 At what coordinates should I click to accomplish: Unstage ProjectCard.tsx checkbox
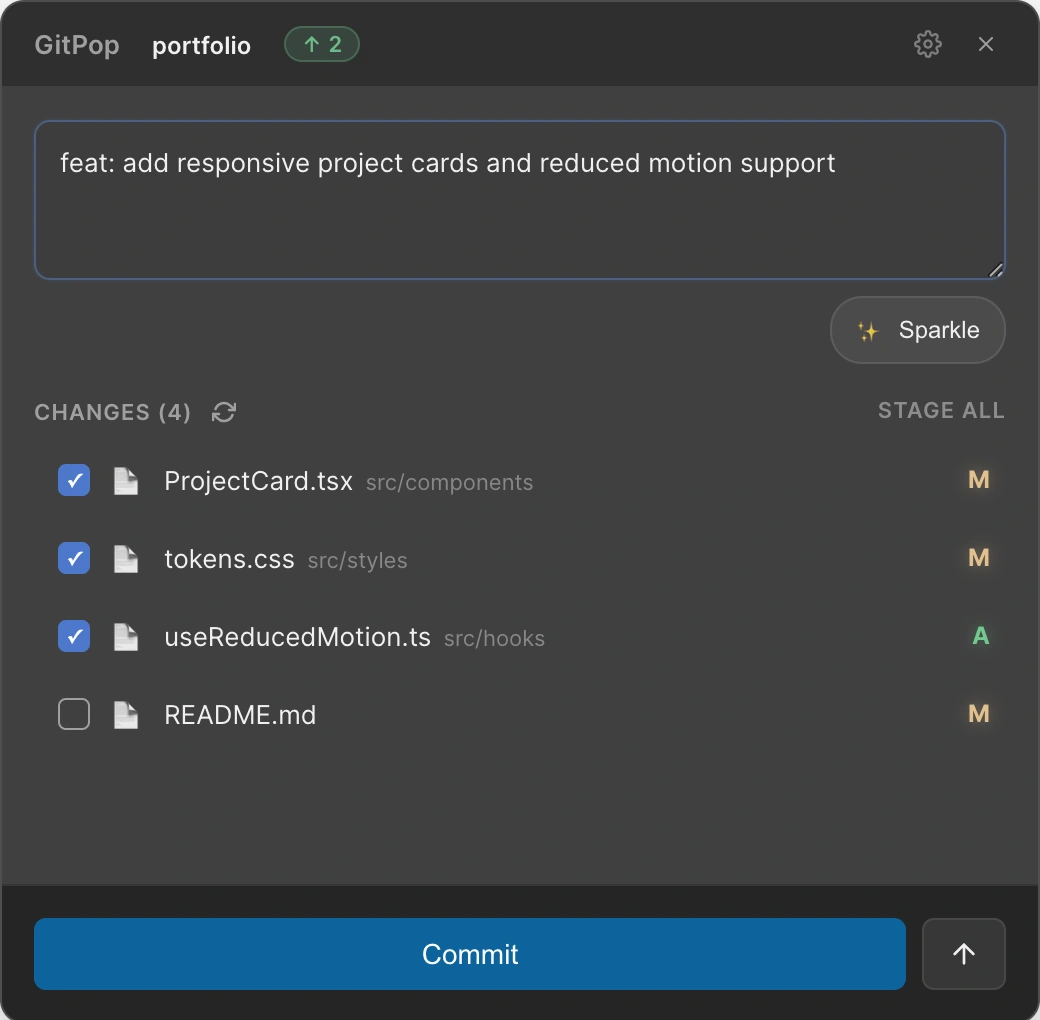[x=74, y=480]
